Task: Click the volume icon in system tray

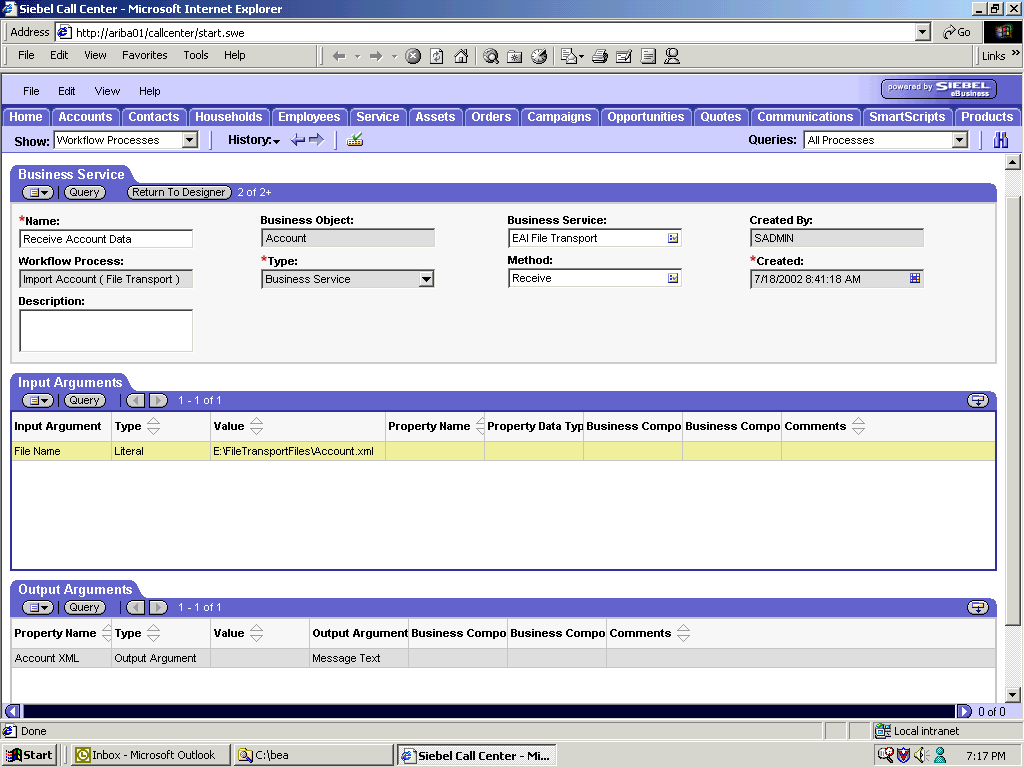Action: (918, 756)
